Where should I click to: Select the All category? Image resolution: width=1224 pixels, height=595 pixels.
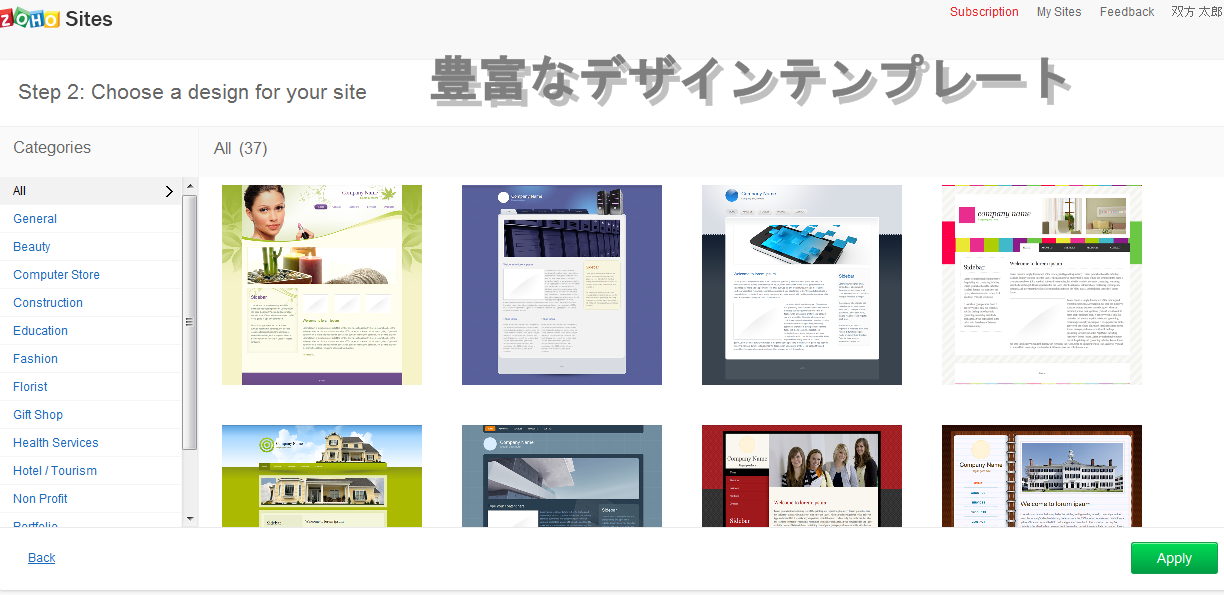pos(90,191)
